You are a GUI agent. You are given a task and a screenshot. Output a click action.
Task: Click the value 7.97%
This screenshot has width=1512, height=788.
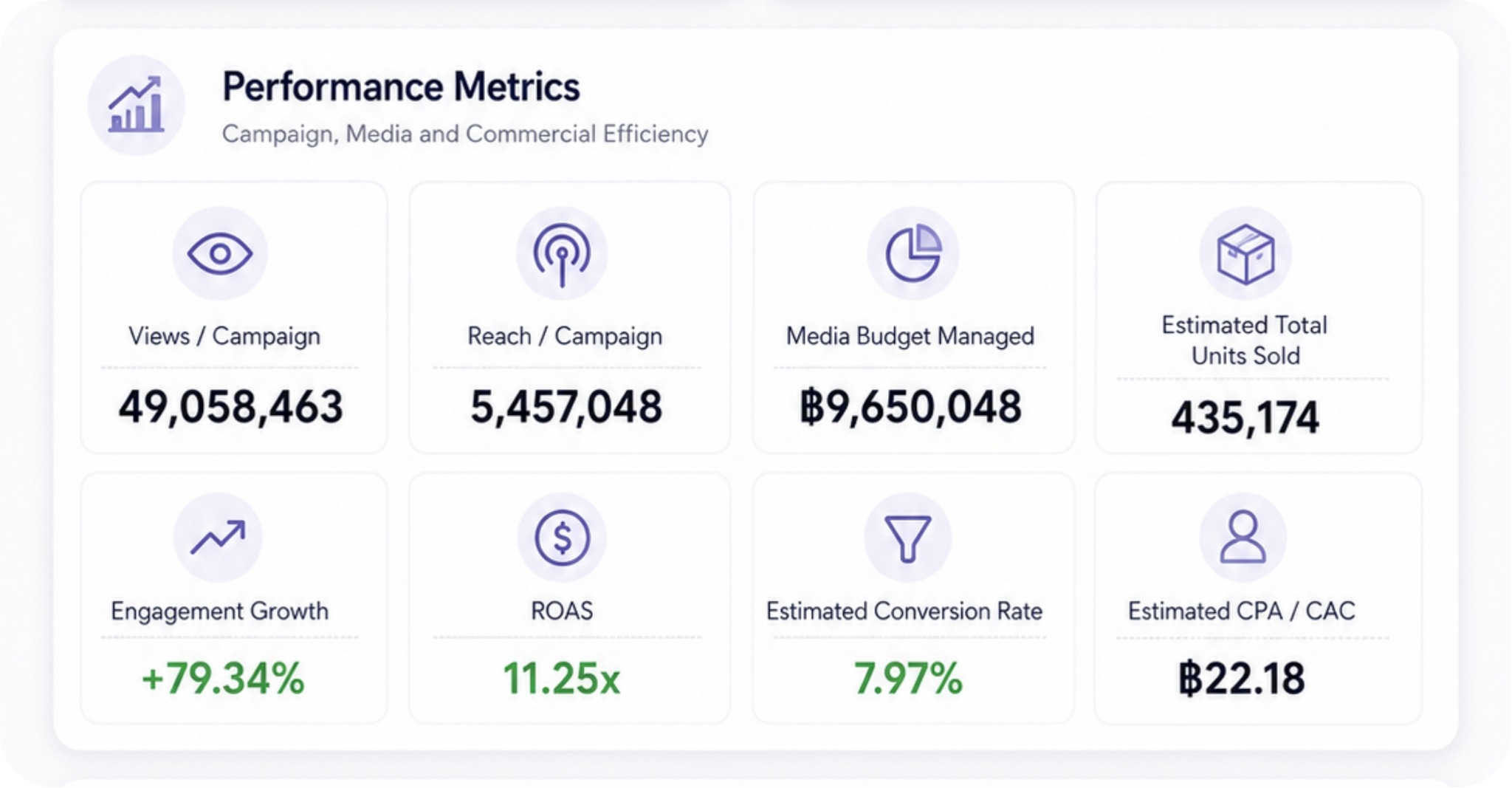908,679
